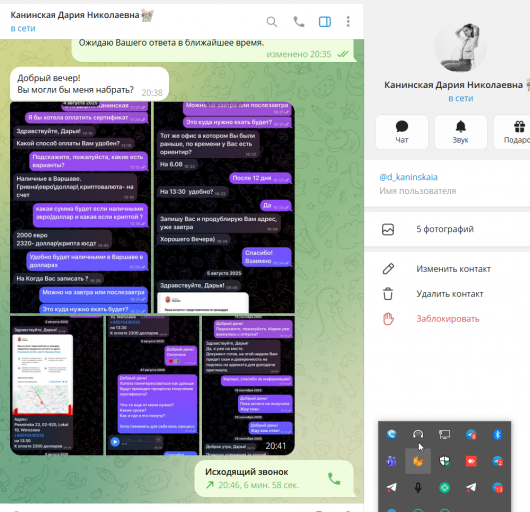Click the 'Имя пользователя' label

(417, 191)
